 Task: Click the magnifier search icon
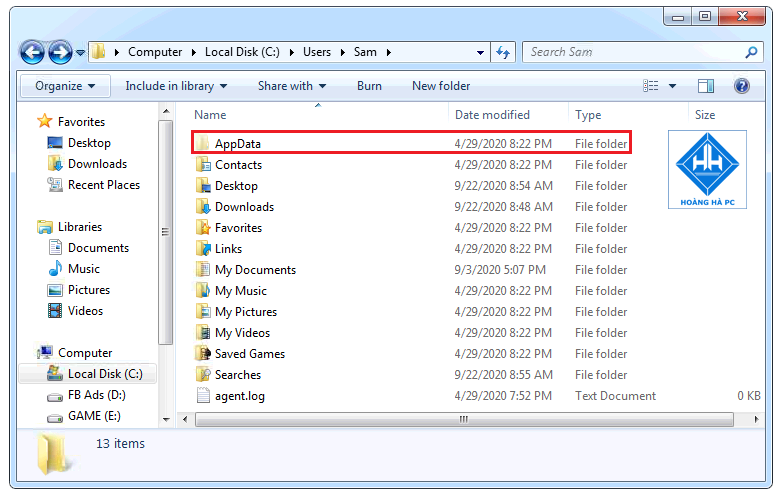[x=752, y=52]
